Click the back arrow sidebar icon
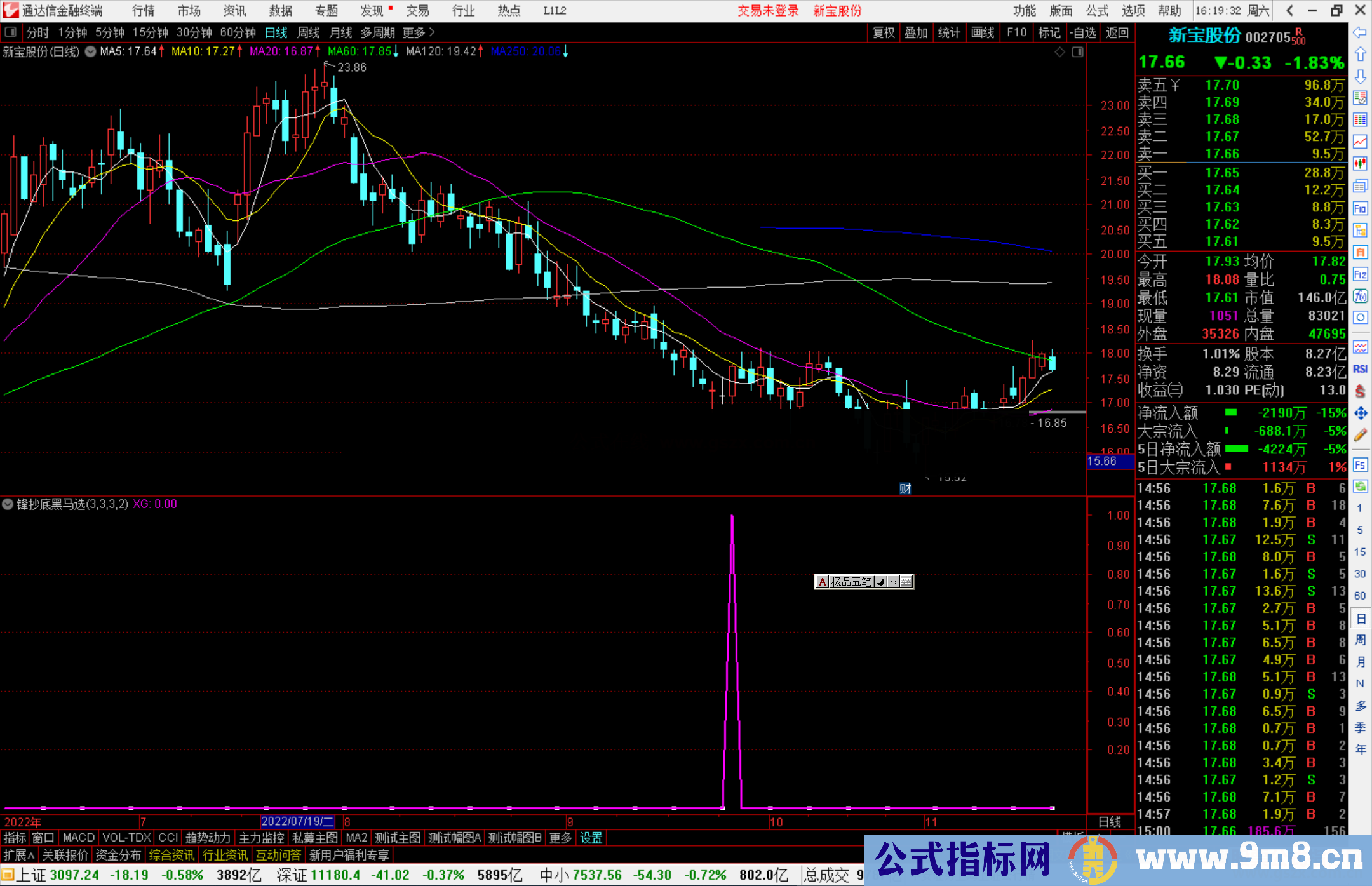The height and width of the screenshot is (886, 1372). click(x=1360, y=32)
